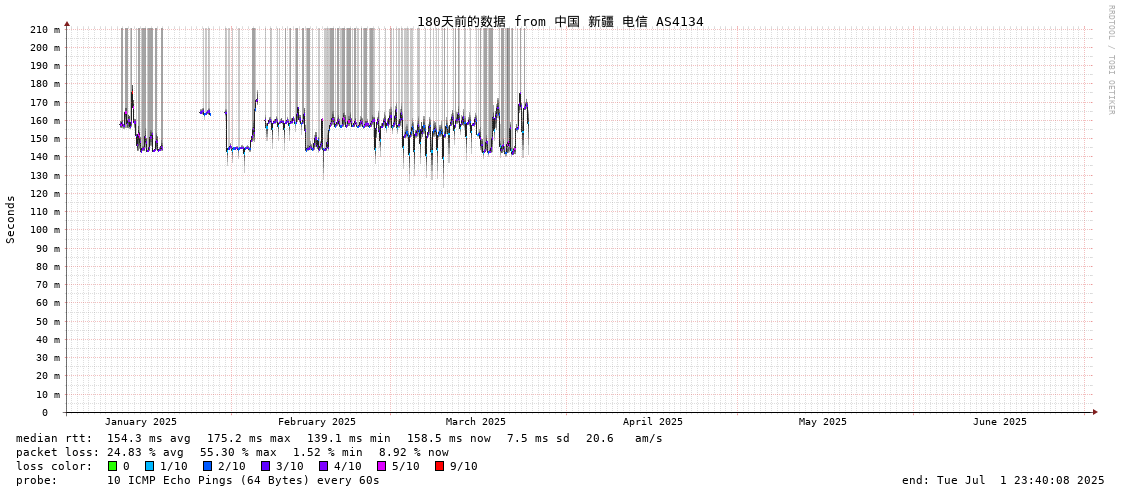Click the May 2025 axis label
The image size is (1121, 494).
(822, 422)
